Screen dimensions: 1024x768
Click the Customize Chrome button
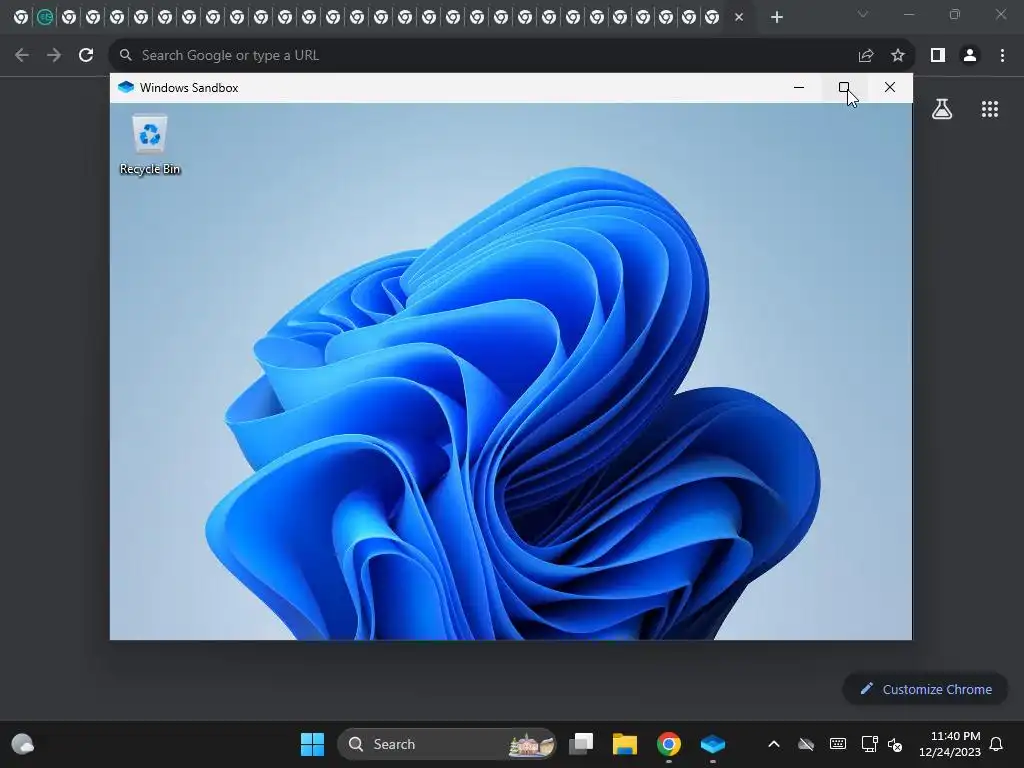(x=925, y=689)
